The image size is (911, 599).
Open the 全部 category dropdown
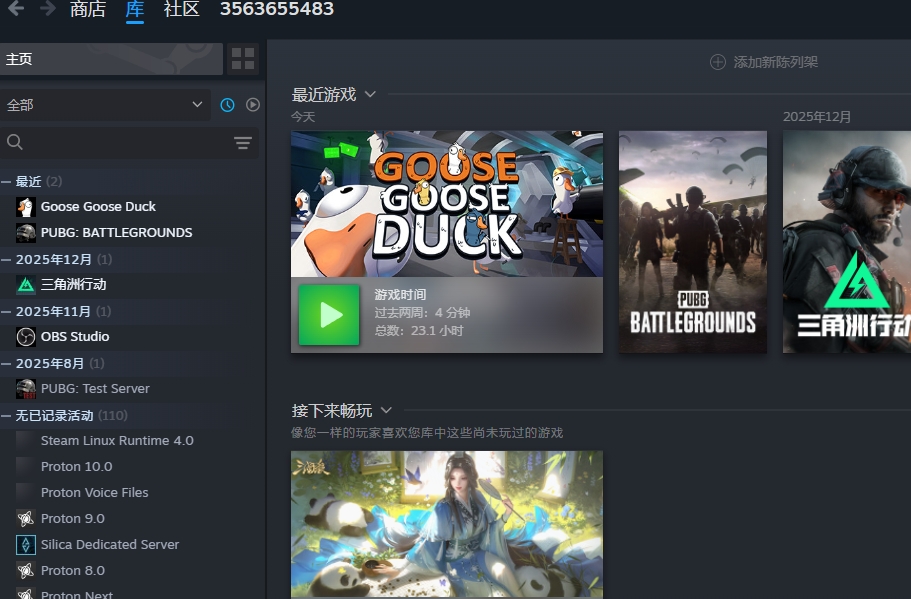pyautogui.click(x=105, y=105)
